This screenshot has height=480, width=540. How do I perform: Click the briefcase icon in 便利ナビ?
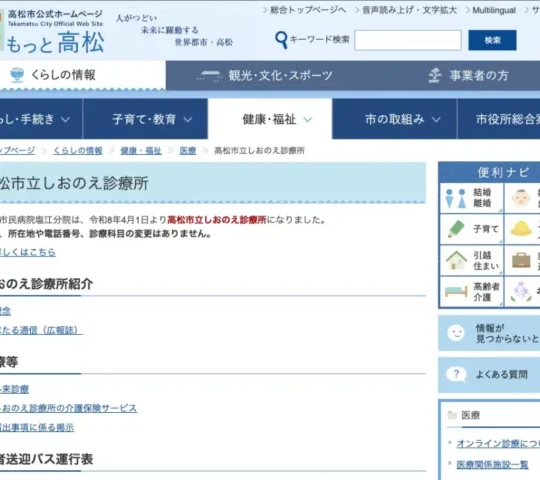pos(521,260)
